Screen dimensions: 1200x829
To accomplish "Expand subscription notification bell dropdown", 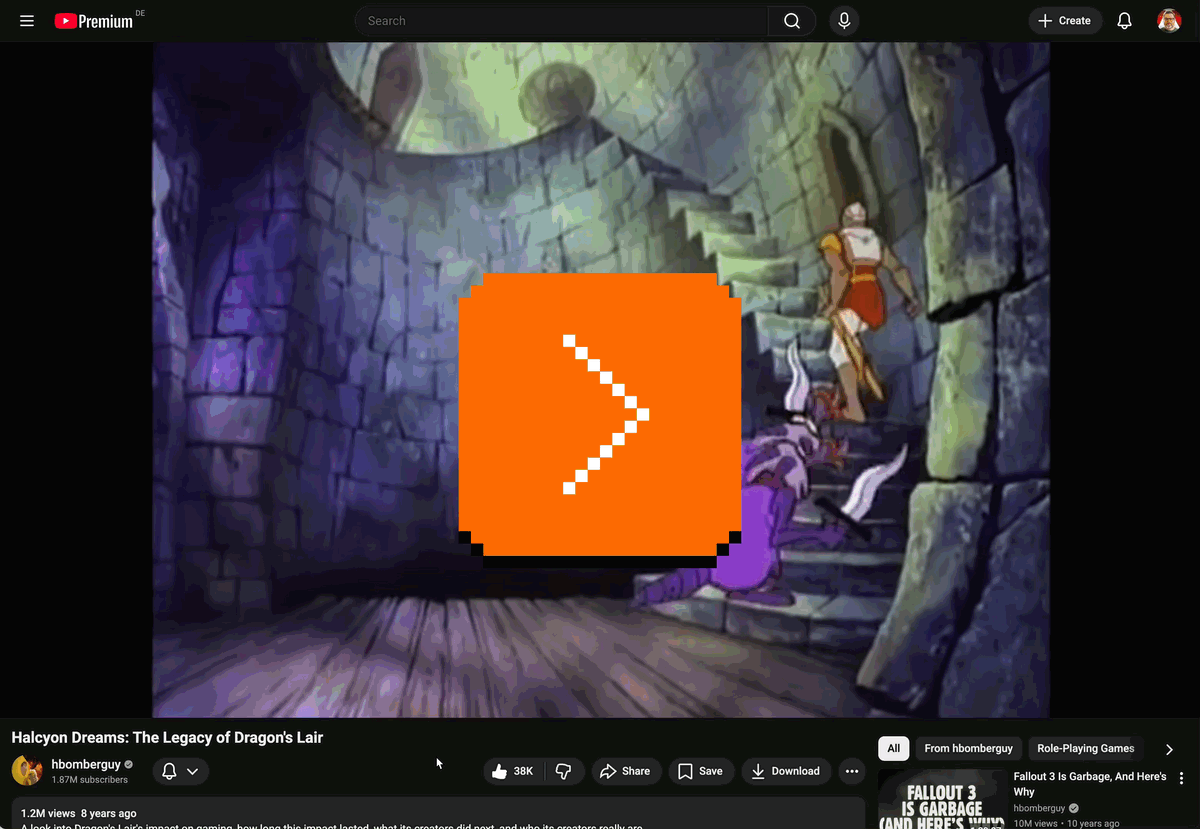I will 181,771.
